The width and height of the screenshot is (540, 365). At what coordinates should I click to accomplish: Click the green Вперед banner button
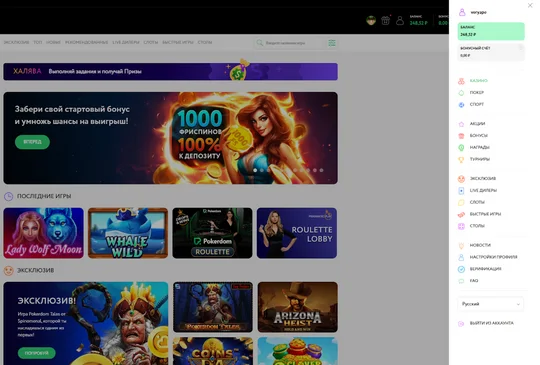(32, 142)
